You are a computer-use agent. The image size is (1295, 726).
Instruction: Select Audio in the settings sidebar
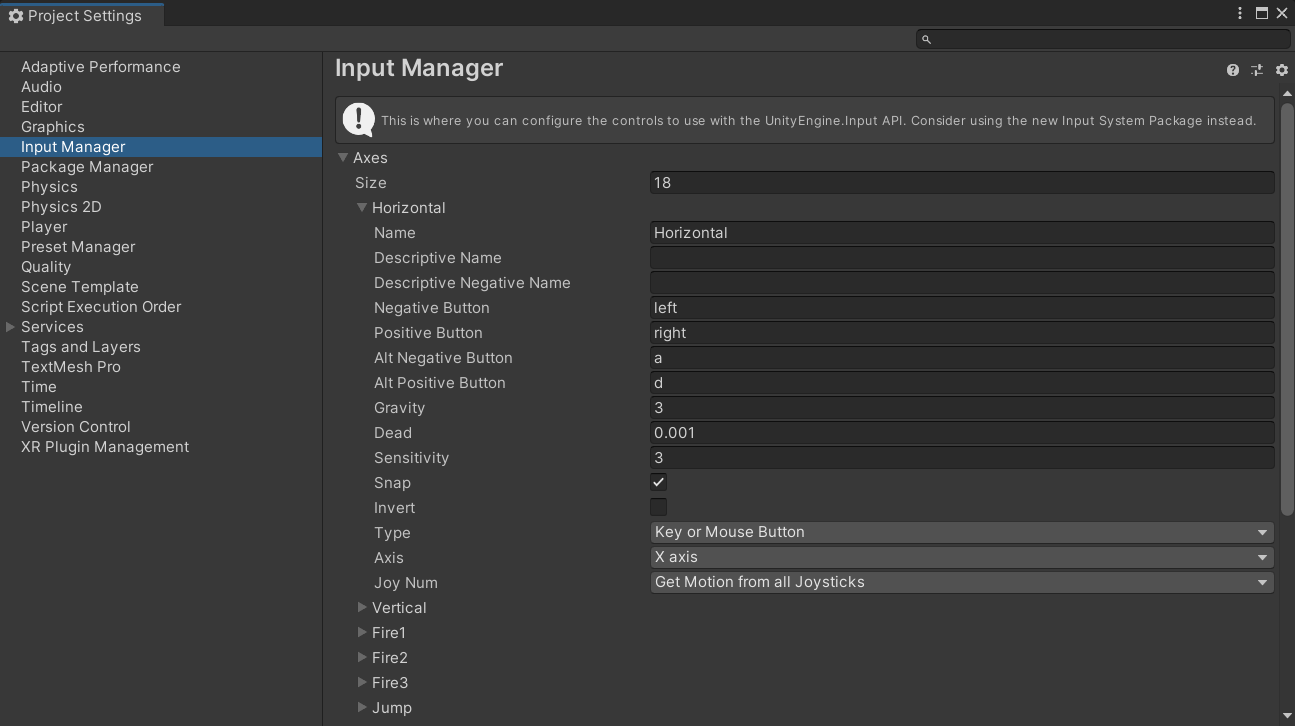tap(40, 87)
